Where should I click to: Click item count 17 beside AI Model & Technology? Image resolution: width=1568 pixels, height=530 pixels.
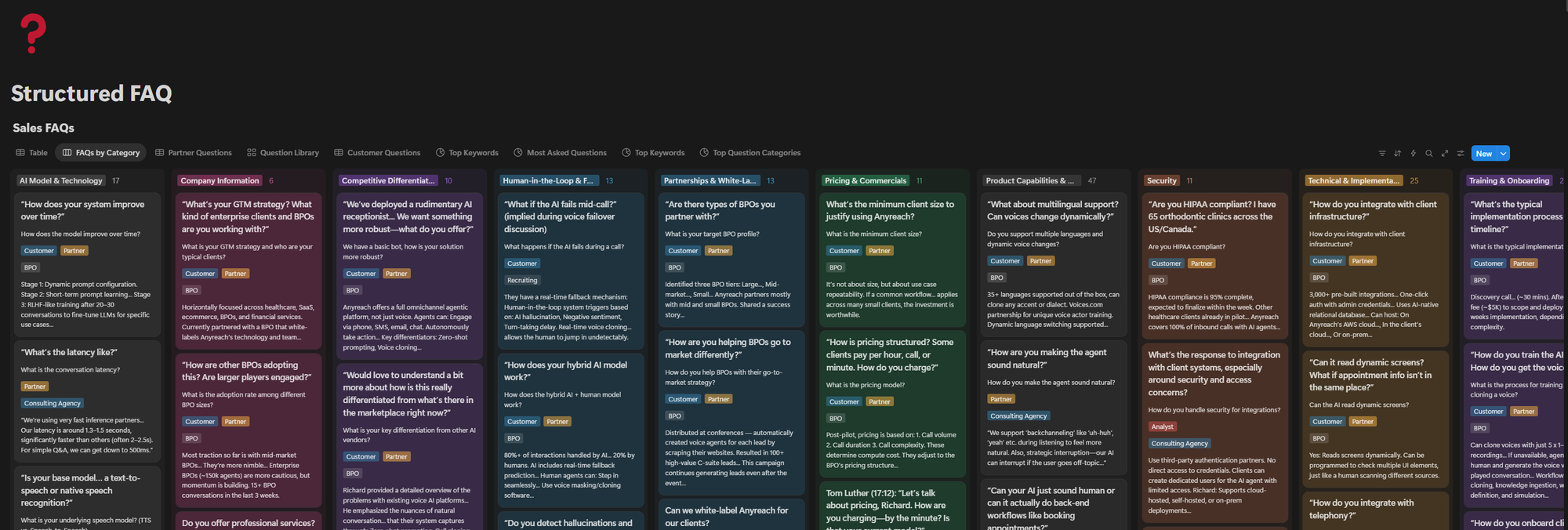(x=115, y=181)
